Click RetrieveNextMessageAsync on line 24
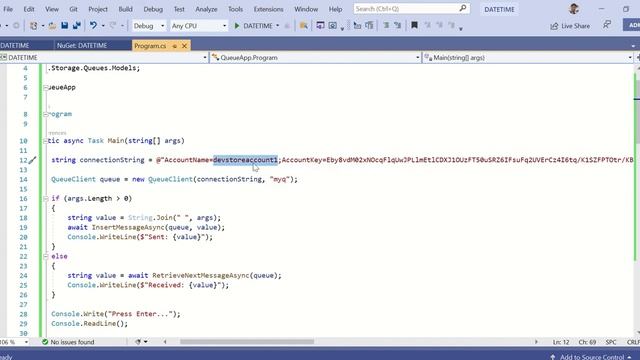Image resolution: width=640 pixels, height=360 pixels. coord(200,276)
